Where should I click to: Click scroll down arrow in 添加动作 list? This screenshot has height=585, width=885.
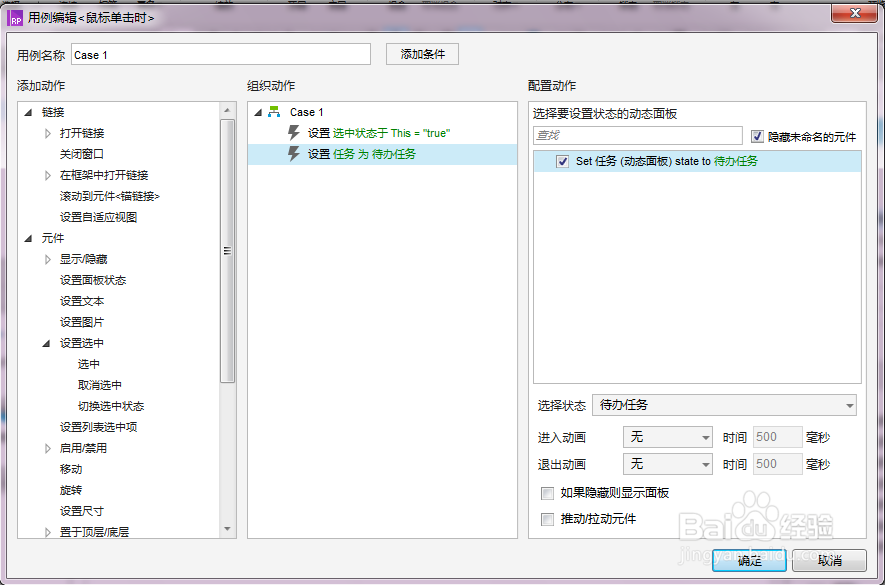[x=227, y=529]
